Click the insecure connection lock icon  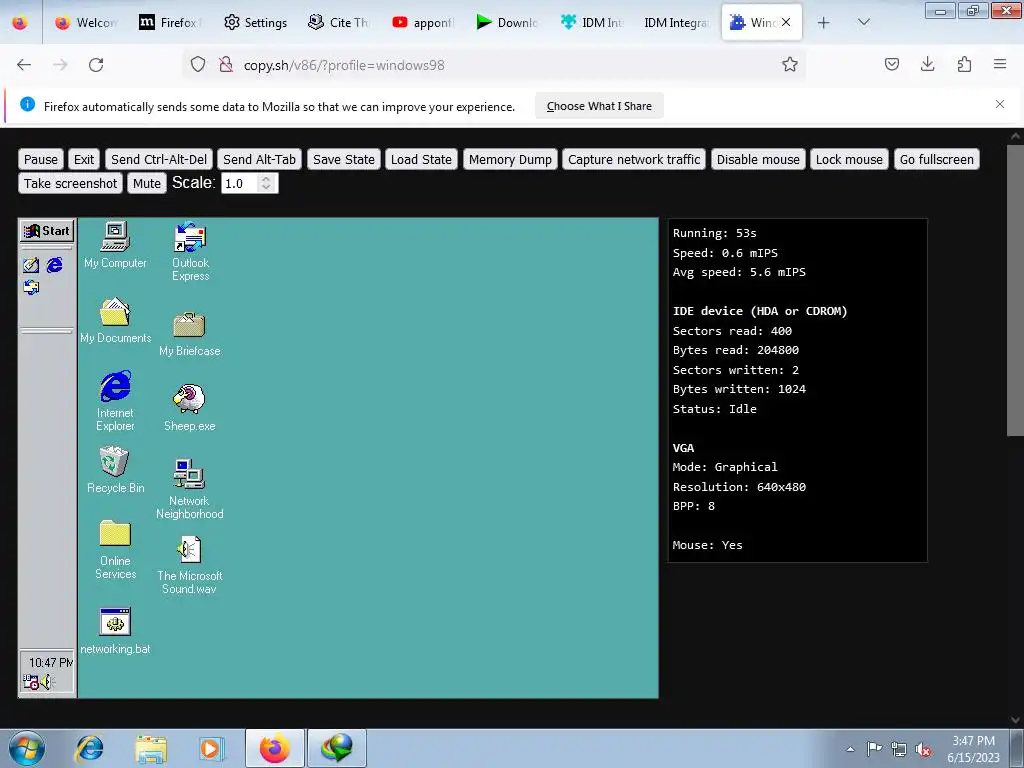(x=226, y=65)
